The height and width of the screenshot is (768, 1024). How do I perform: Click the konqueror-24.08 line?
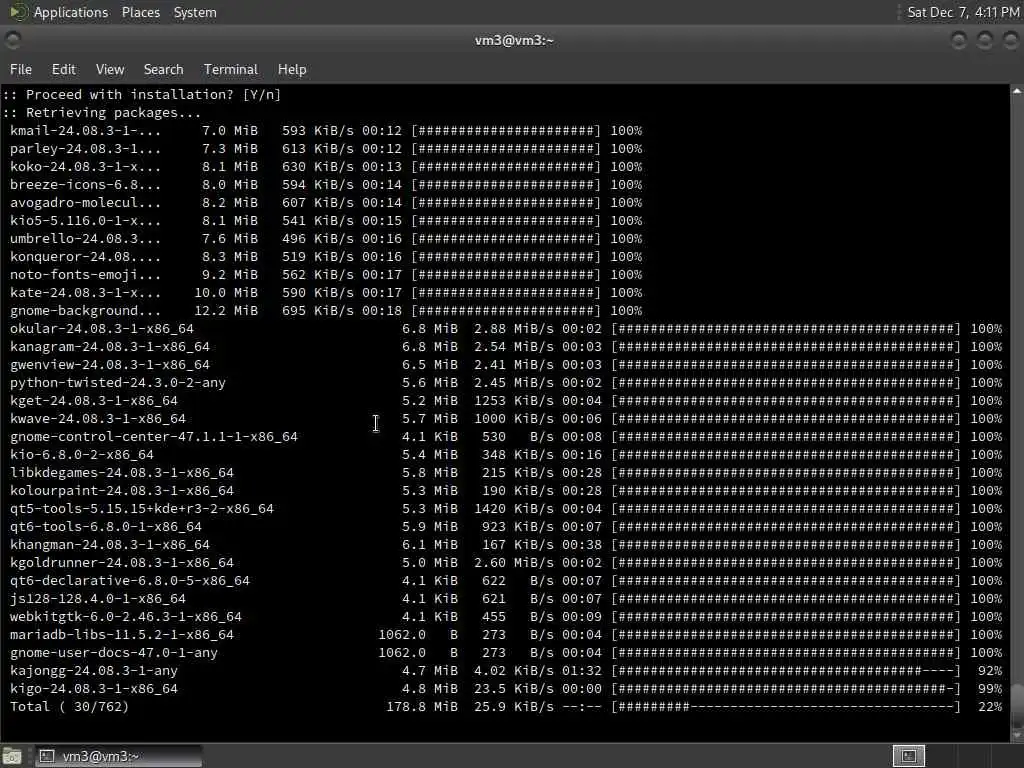[326, 257]
